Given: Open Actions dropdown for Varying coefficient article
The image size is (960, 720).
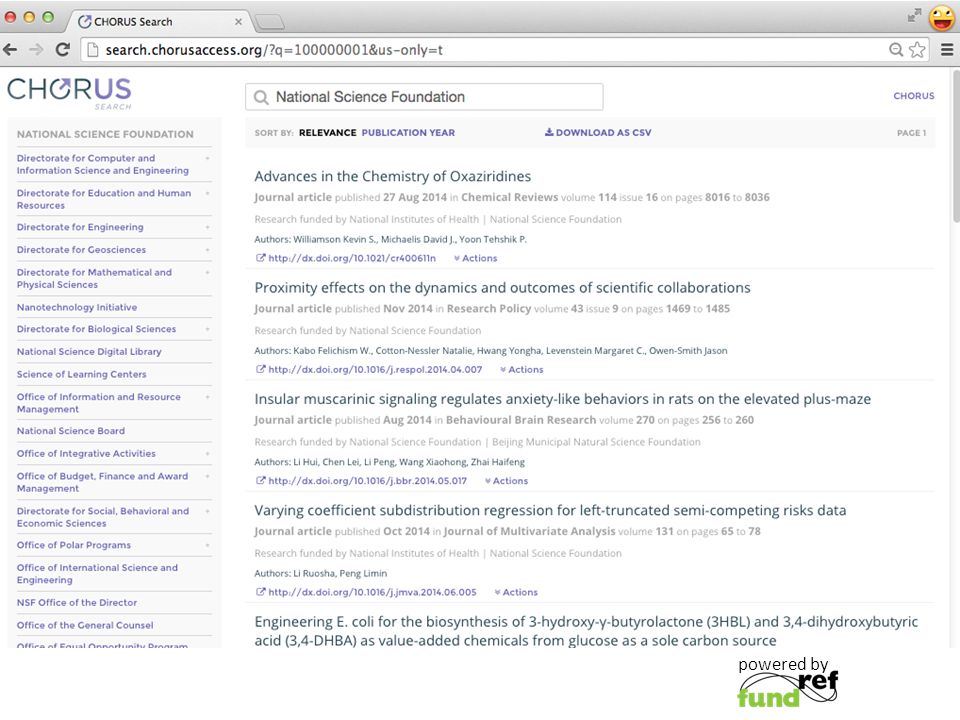Looking at the screenshot, I should pyautogui.click(x=516, y=593).
